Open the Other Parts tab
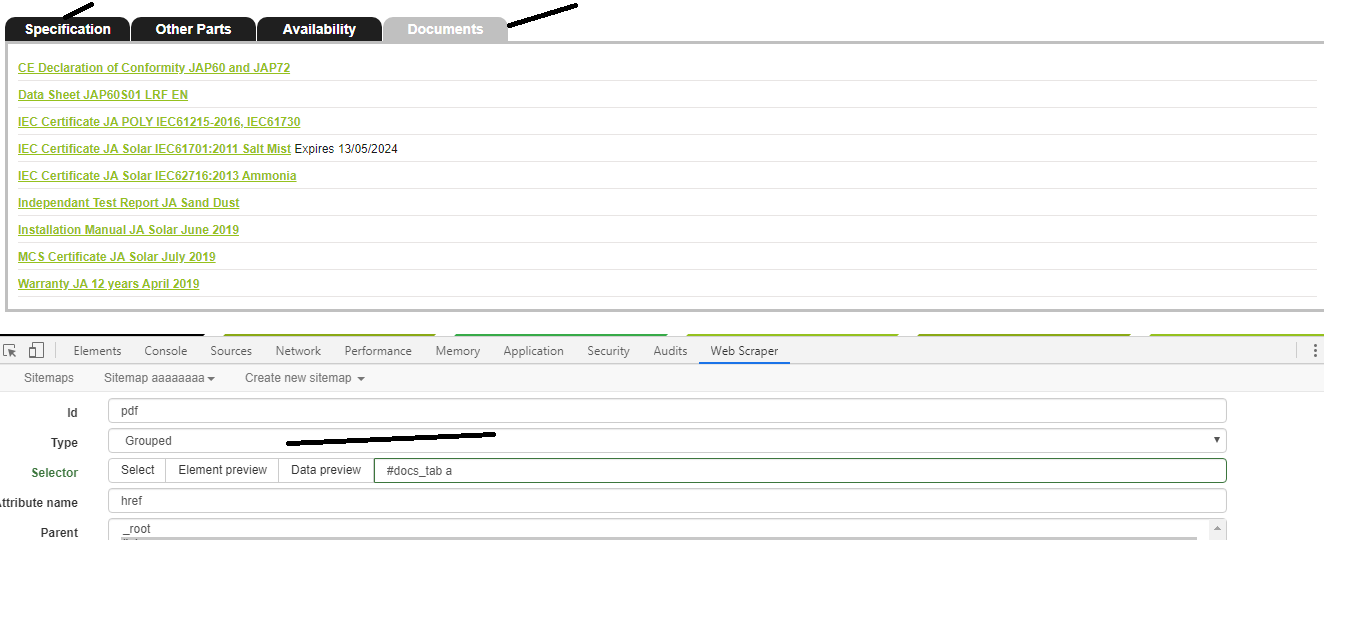1360x623 pixels. [193, 29]
